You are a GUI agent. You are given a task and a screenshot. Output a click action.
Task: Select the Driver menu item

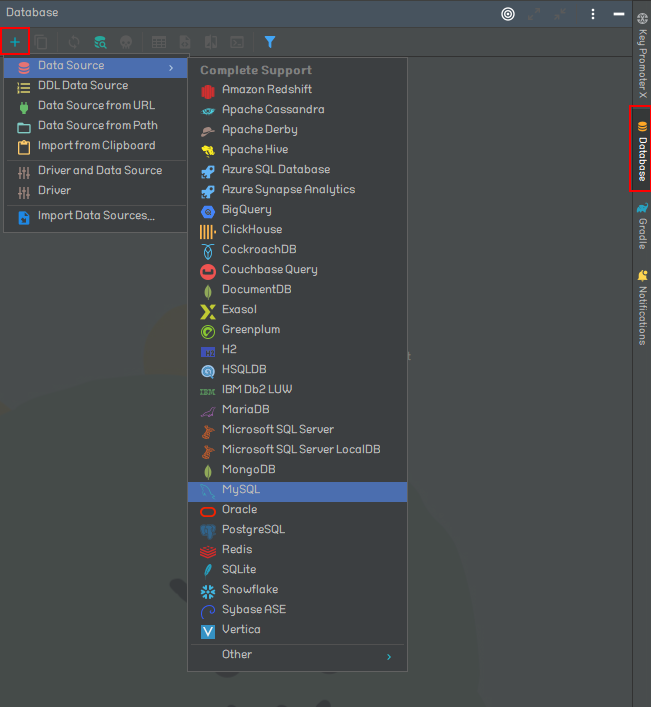pyautogui.click(x=96, y=191)
